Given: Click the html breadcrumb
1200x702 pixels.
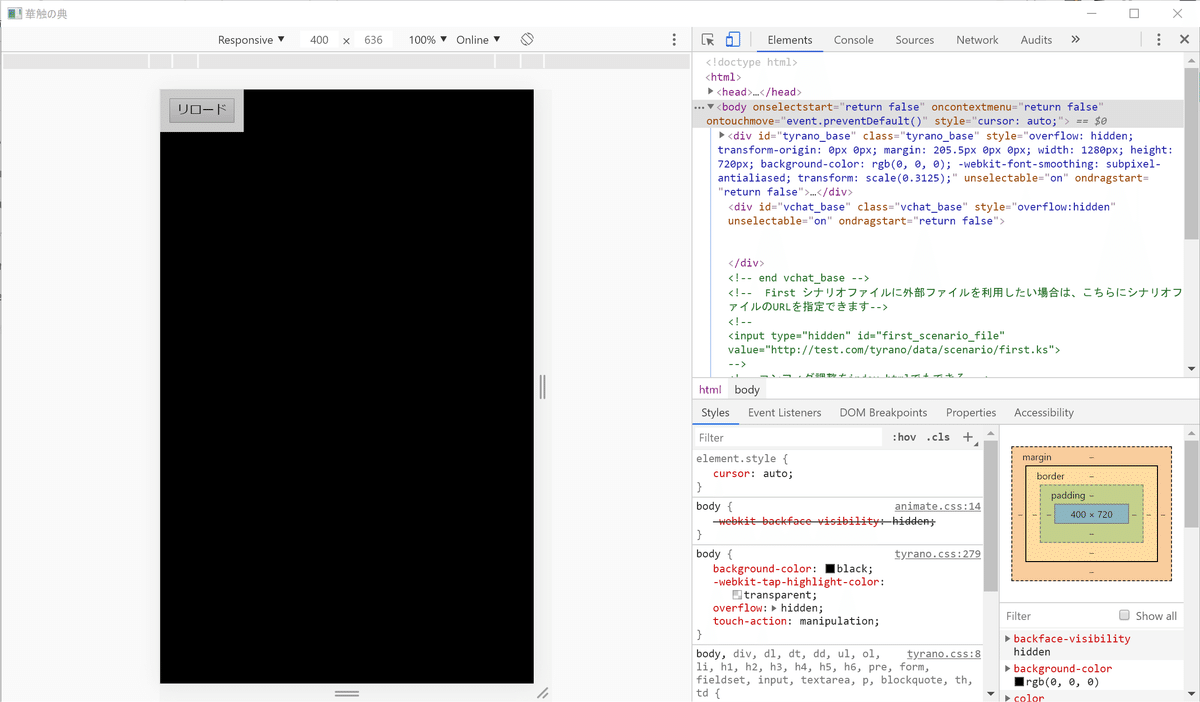Looking at the screenshot, I should click(x=710, y=389).
